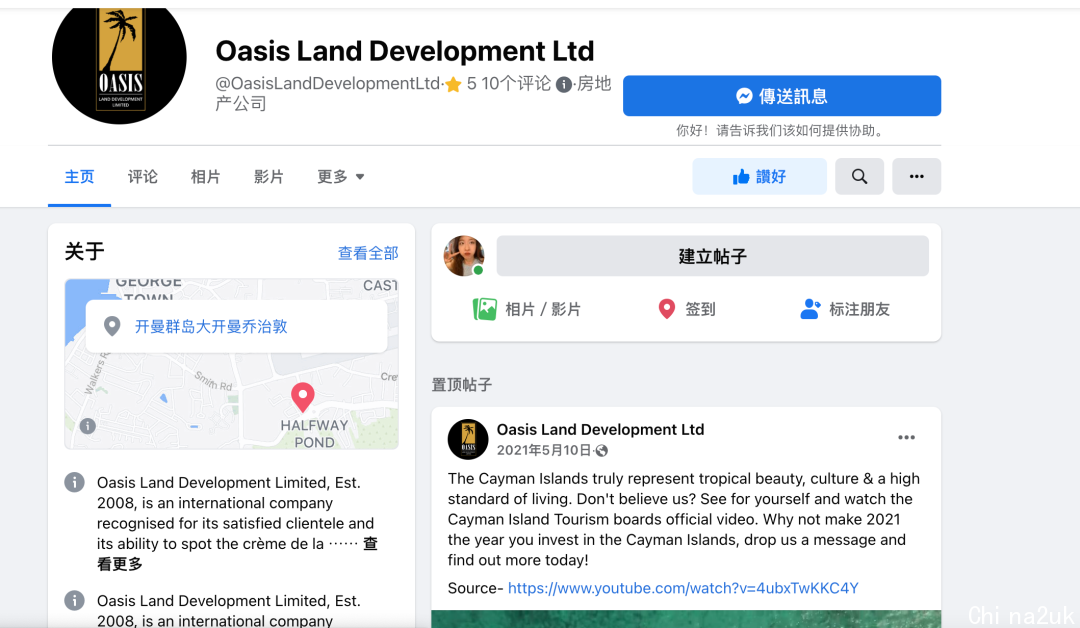Switch to the 主页 tab
This screenshot has height=628, width=1080.
79,177
